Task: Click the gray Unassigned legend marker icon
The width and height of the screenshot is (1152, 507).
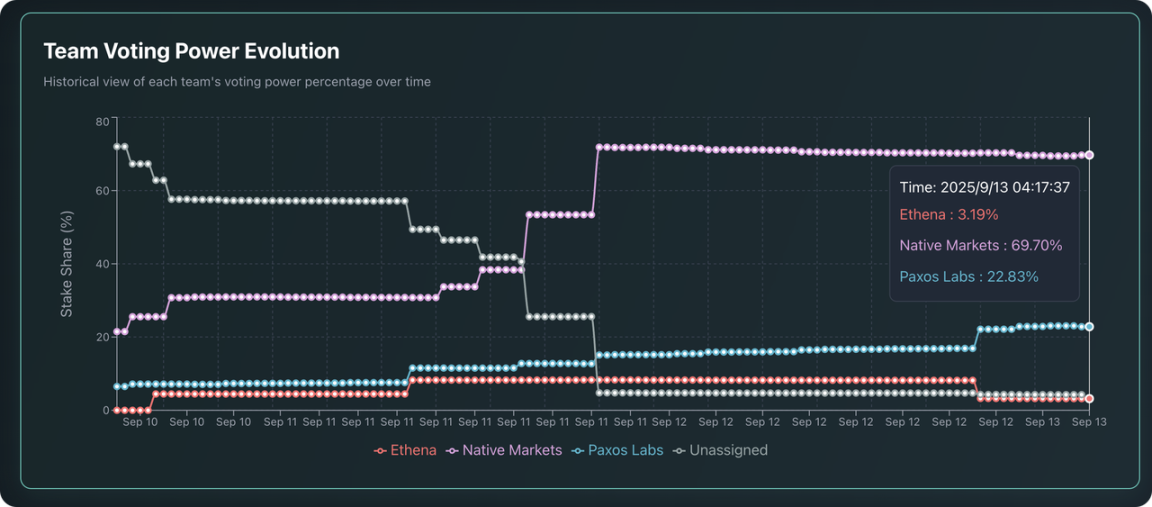Action: point(679,451)
